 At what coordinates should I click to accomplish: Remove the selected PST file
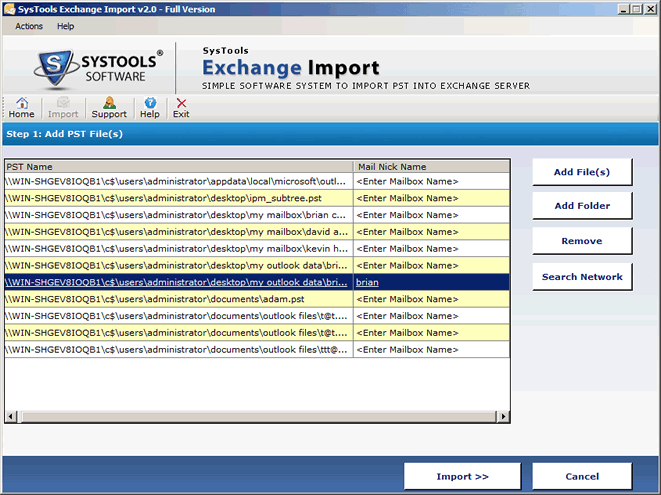582,241
